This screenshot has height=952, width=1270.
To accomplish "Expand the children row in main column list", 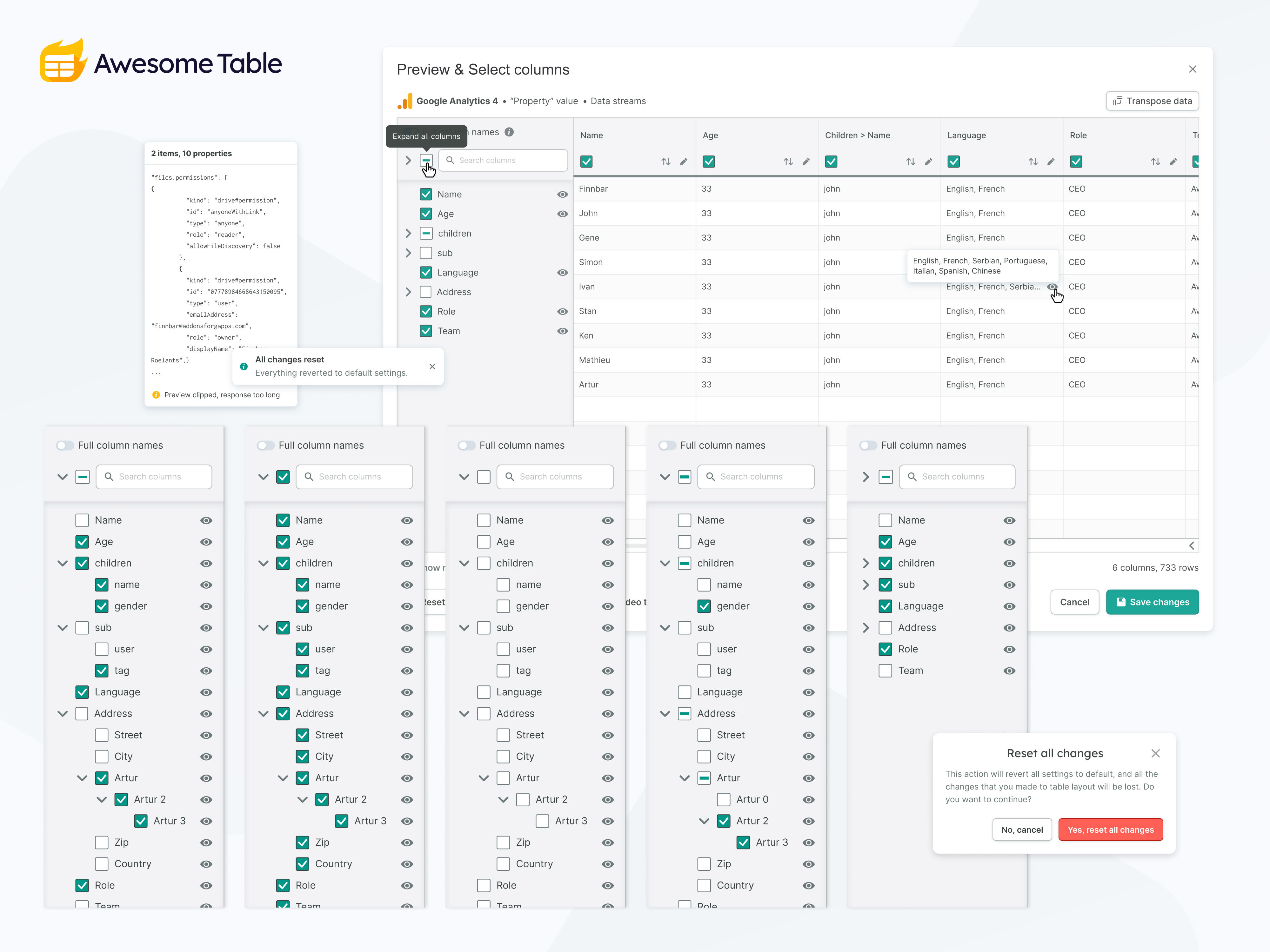I will click(408, 234).
